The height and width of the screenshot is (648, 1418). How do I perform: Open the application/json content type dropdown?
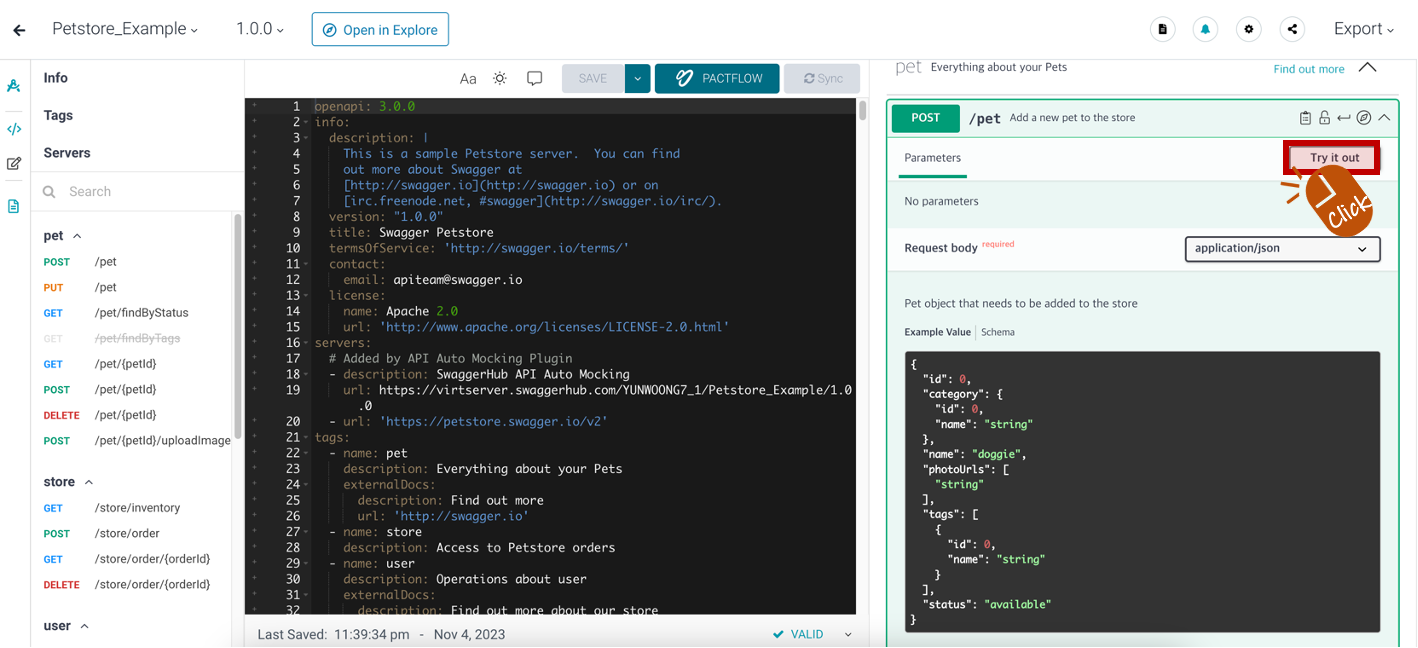[x=1282, y=248]
